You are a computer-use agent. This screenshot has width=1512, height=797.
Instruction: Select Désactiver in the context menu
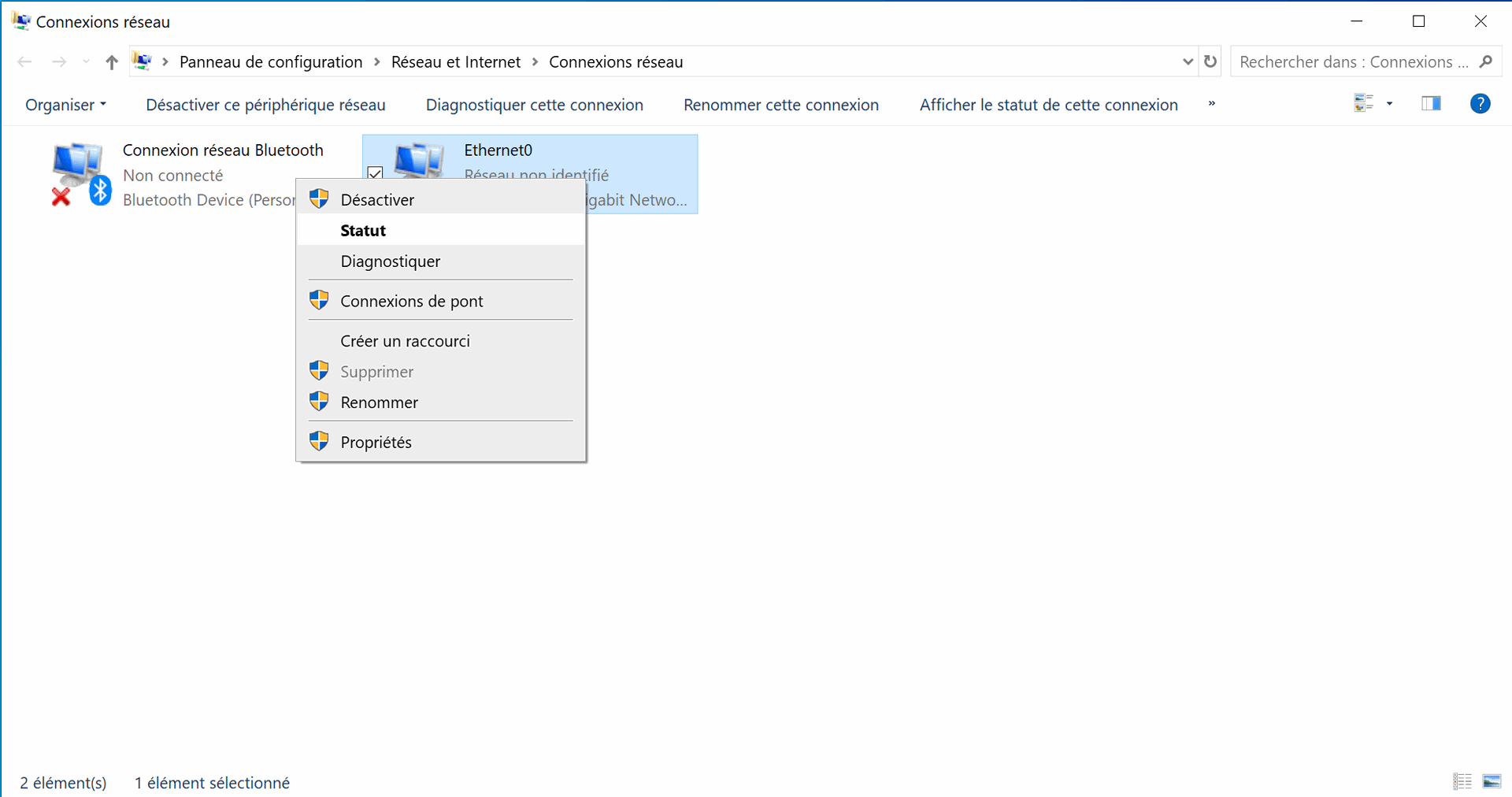click(377, 200)
